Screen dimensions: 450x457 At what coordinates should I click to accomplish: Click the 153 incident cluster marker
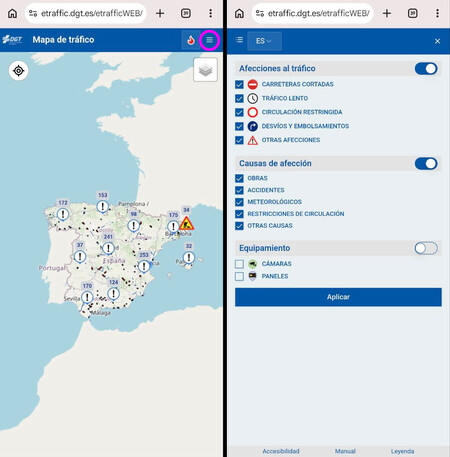click(x=103, y=206)
